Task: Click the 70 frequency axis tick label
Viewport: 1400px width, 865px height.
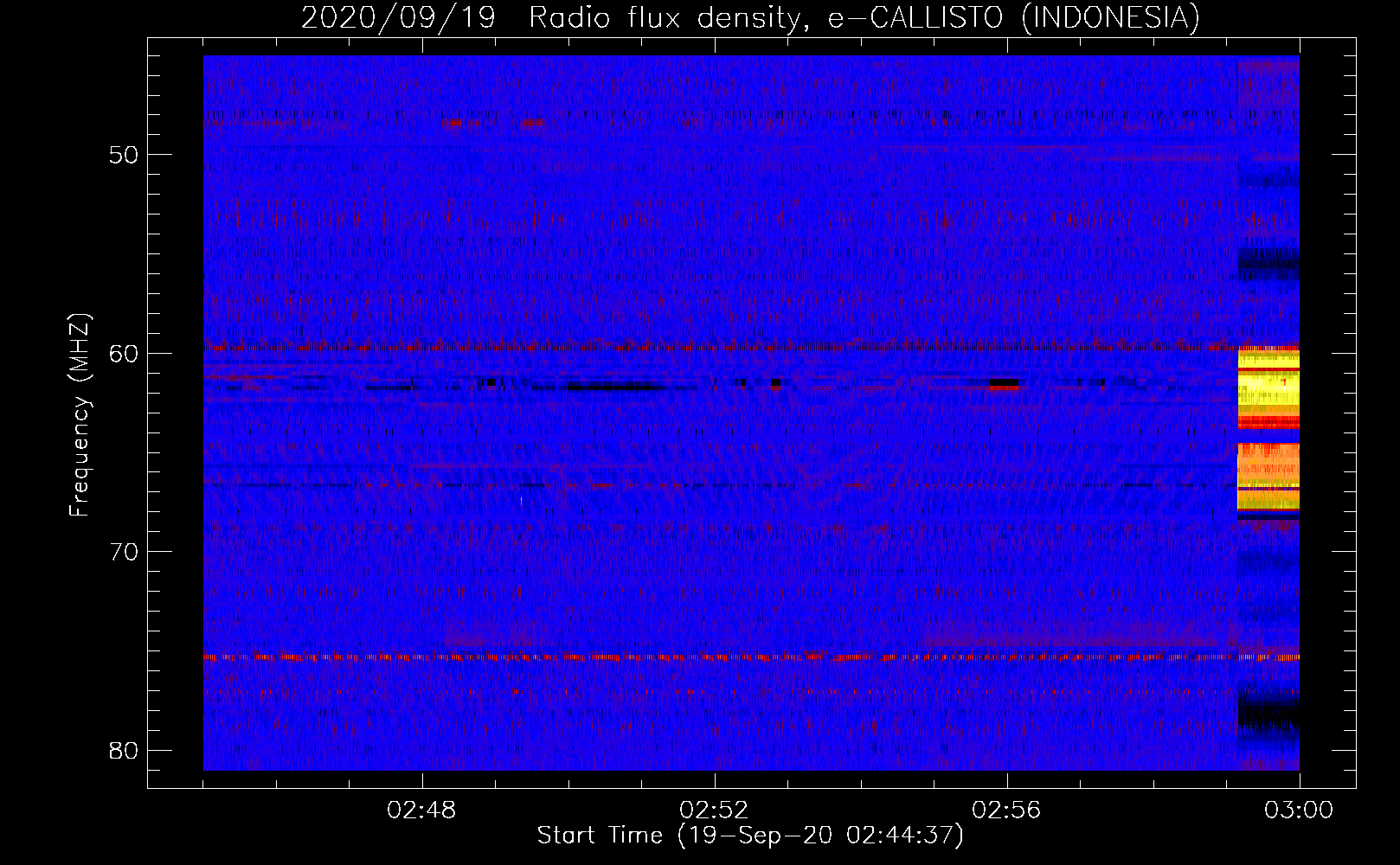Action: (124, 552)
